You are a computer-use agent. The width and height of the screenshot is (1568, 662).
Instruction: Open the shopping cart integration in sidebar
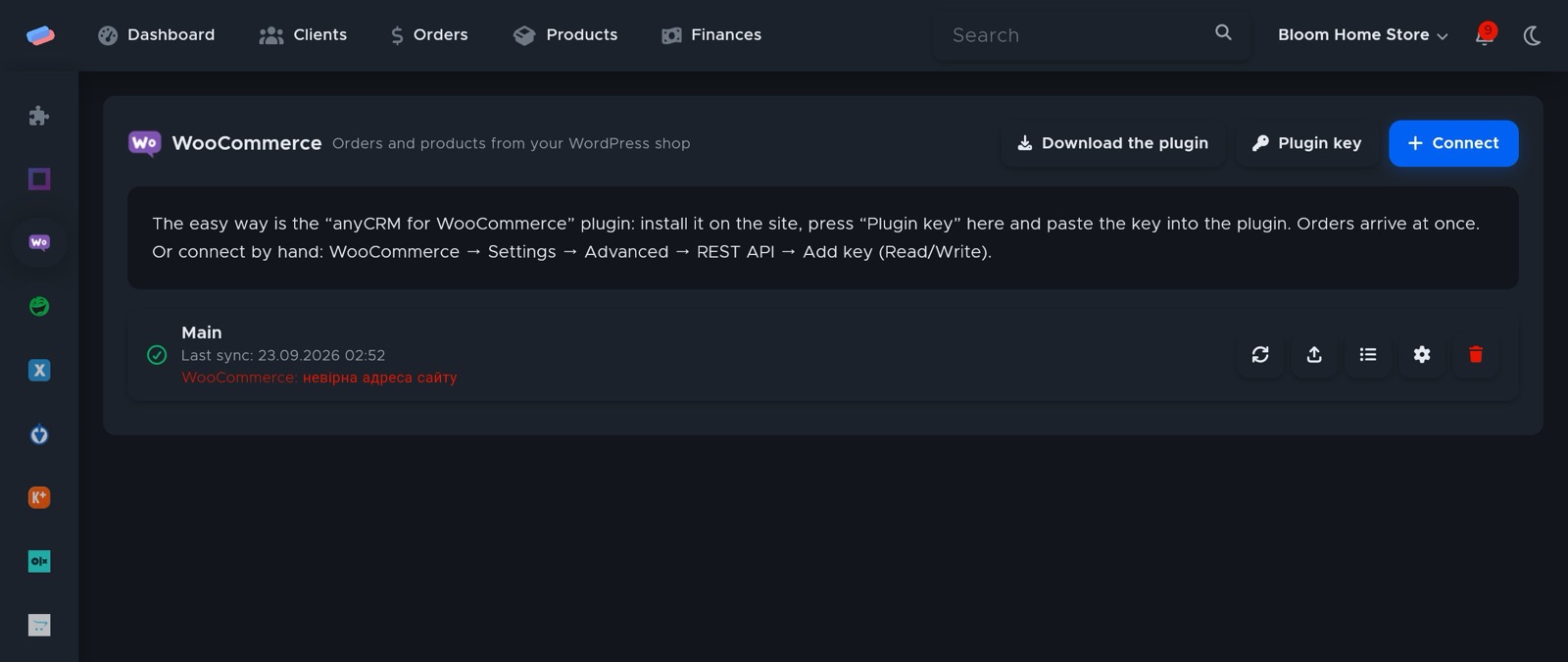pos(39,625)
